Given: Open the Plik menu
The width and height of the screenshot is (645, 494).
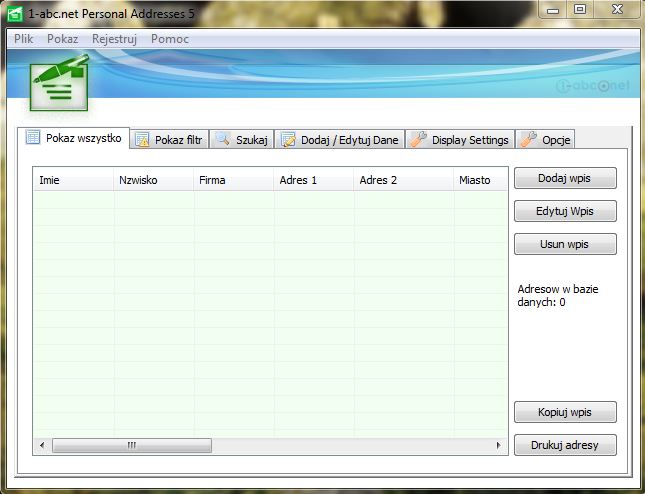Looking at the screenshot, I should [23, 39].
